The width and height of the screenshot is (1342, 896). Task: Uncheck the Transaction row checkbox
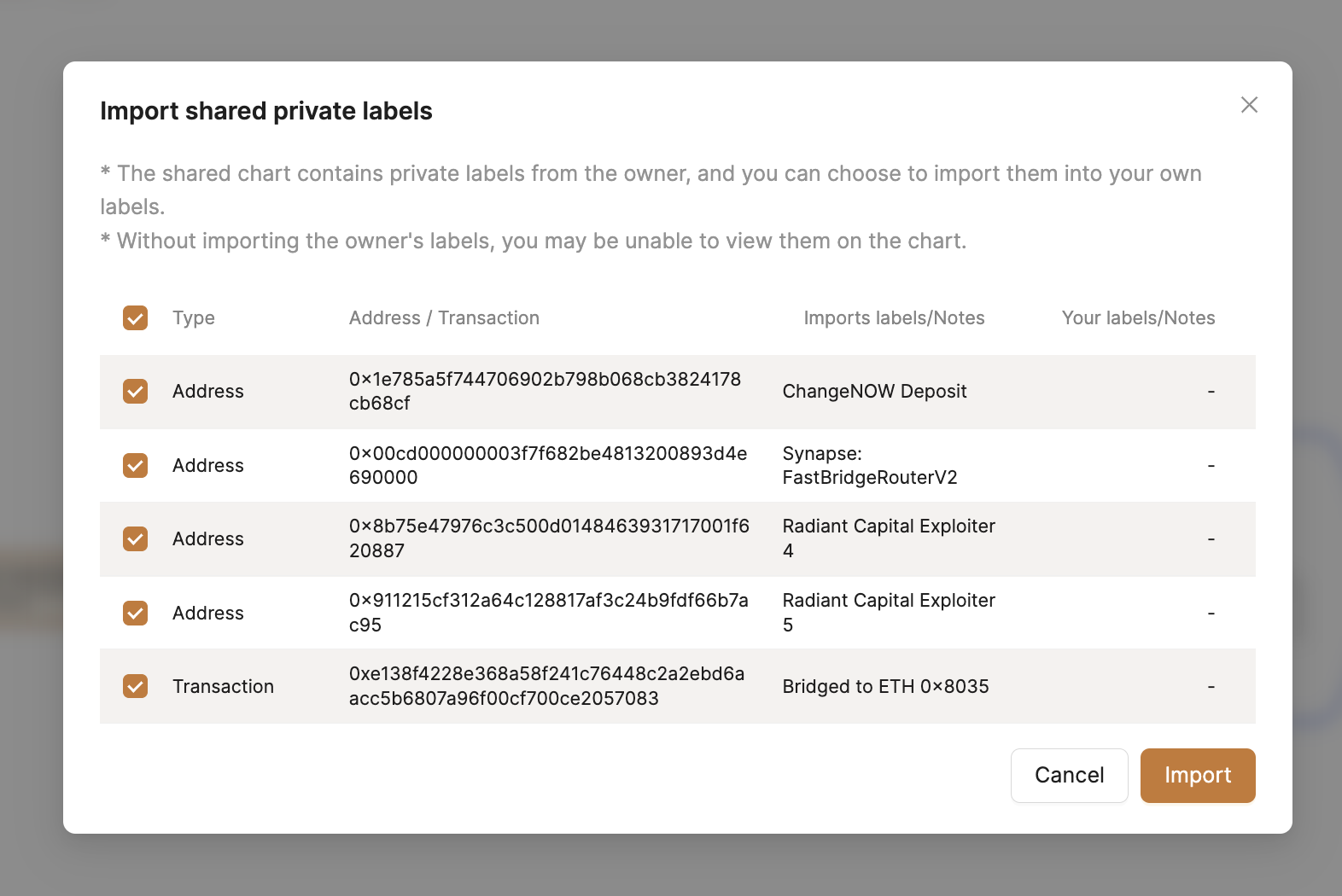coord(136,687)
